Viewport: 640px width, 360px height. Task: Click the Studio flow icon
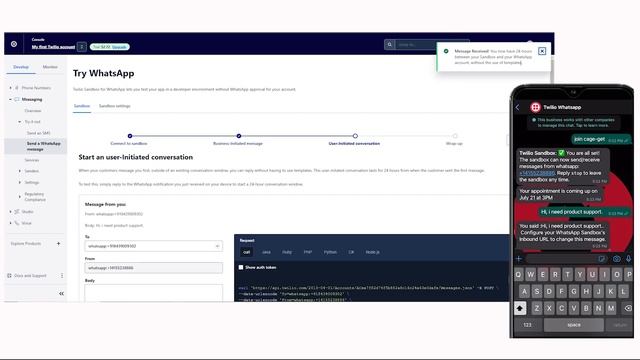point(17,211)
